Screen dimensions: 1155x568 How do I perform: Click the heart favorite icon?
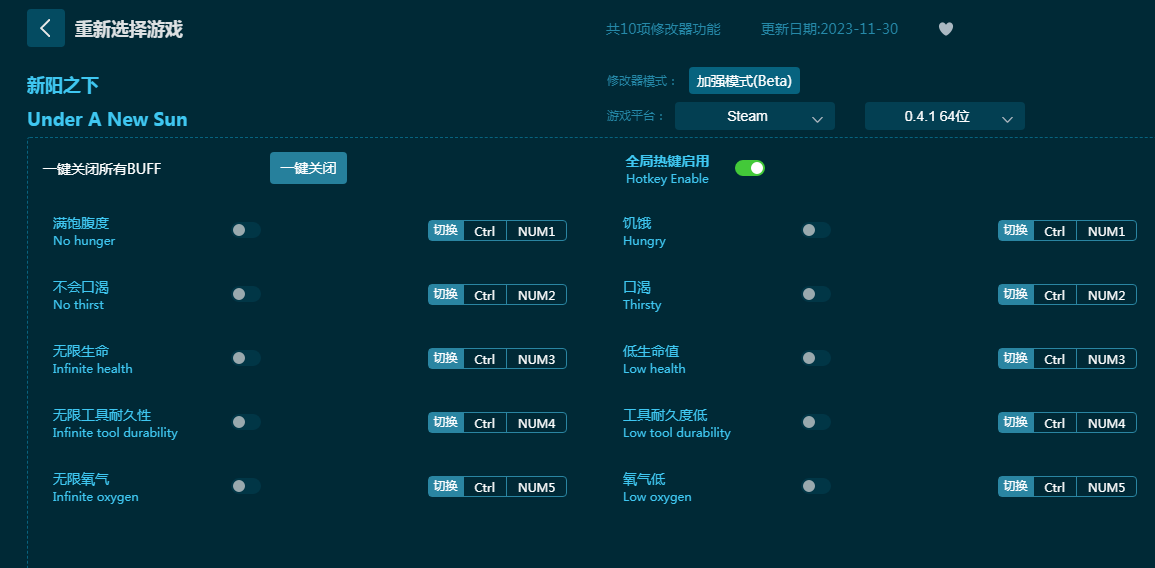945,29
